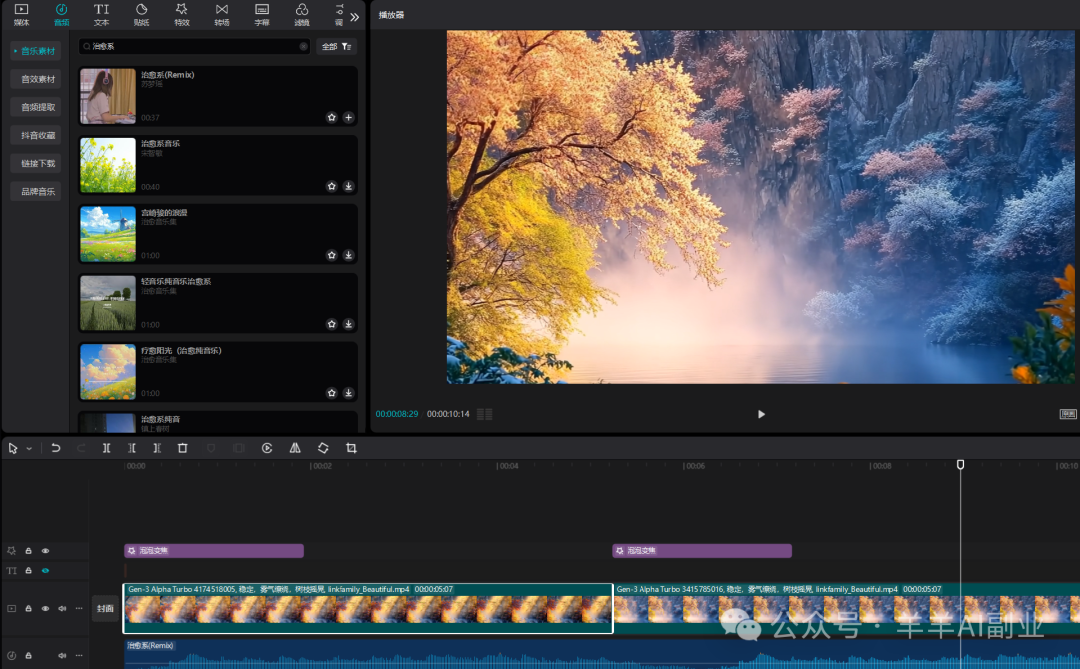The height and width of the screenshot is (669, 1080).
Task: Mute the 治愈系(Remix) audio track
Action: (62, 655)
